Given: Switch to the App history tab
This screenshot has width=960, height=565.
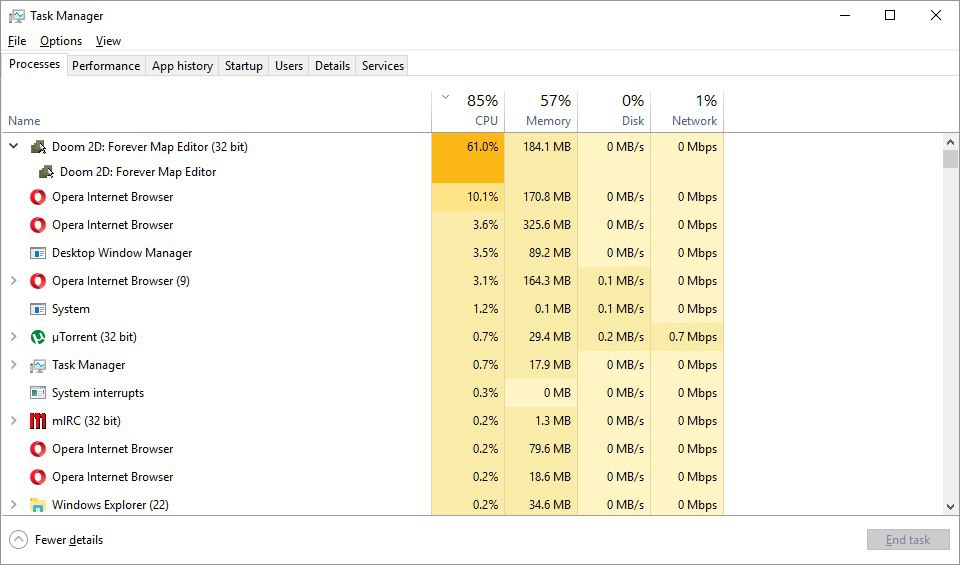Looking at the screenshot, I should point(182,65).
